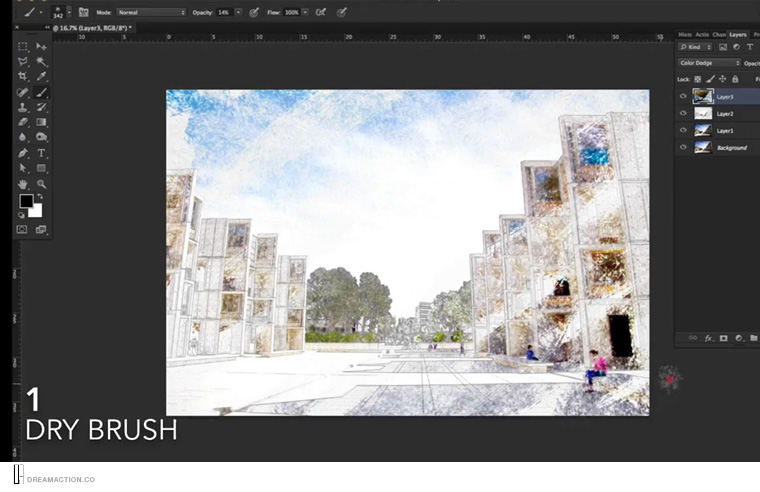Open the Flow slider dropdown arrow
Screen dimensions: 760x492
305,13
